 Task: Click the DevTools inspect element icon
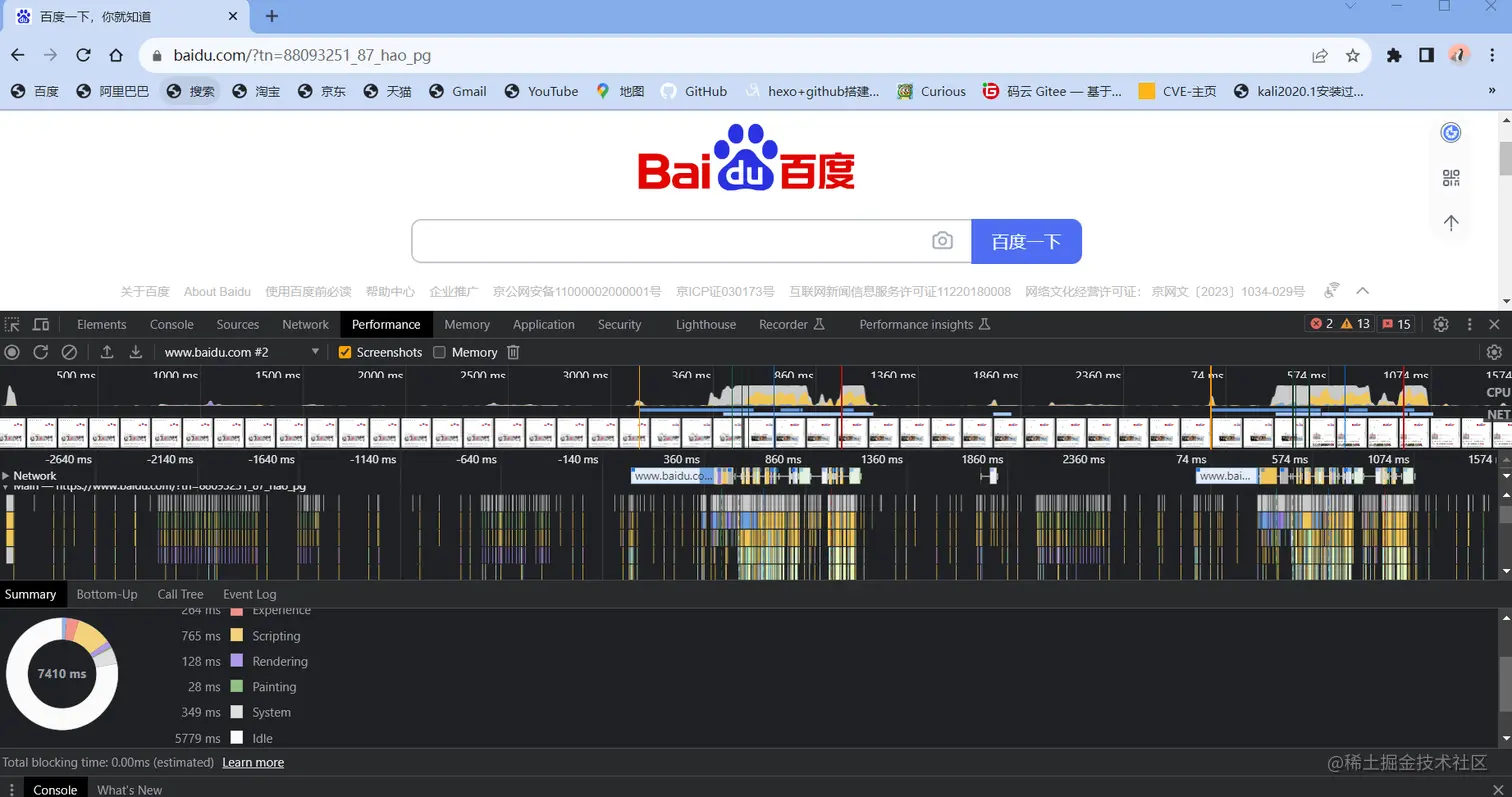(x=12, y=324)
